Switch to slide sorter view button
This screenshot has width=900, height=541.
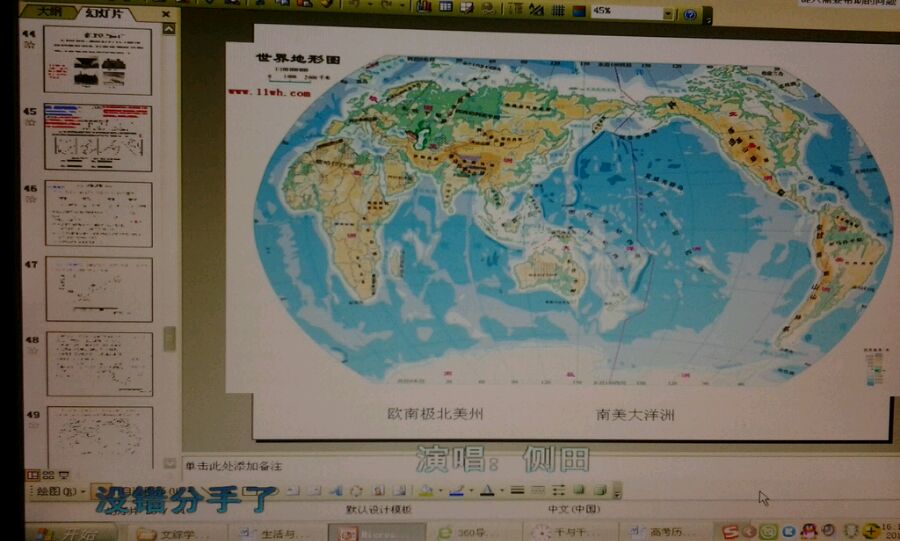(48, 475)
